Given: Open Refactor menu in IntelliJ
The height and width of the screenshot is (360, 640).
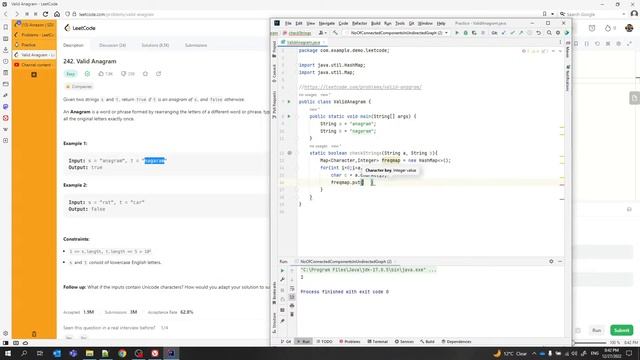Looking at the screenshot, I should pyautogui.click(x=360, y=23).
